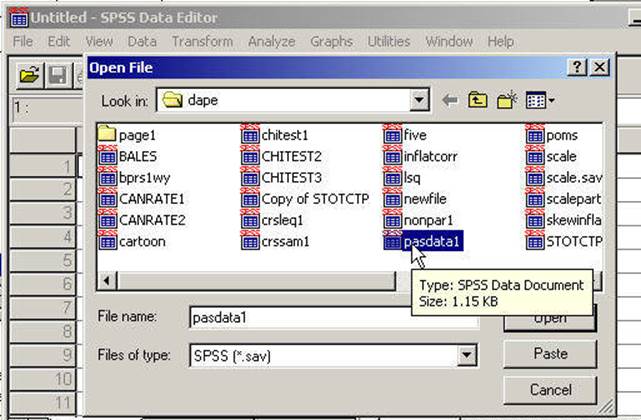Select the cartoon data file
The width and height of the screenshot is (641, 420).
(x=132, y=241)
